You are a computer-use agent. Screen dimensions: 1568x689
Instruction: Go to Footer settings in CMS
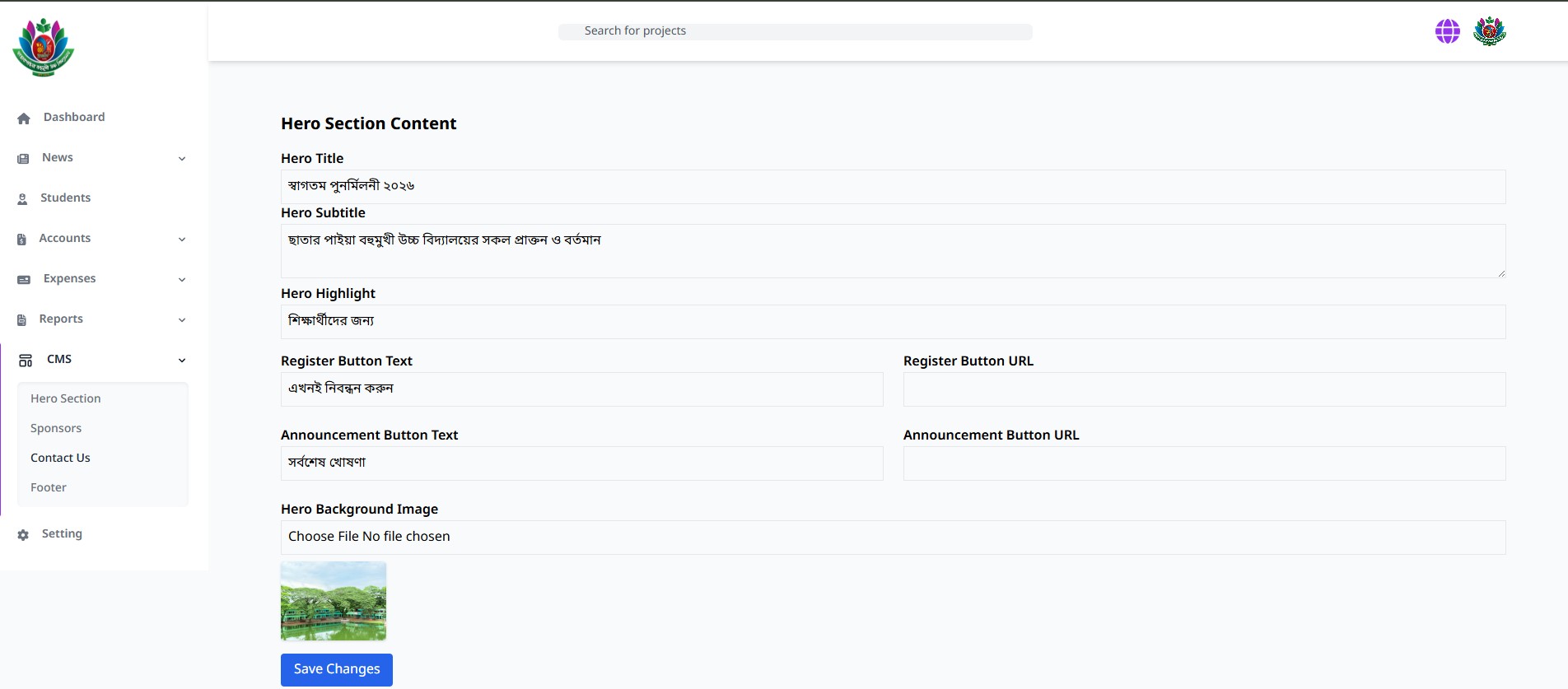click(49, 487)
